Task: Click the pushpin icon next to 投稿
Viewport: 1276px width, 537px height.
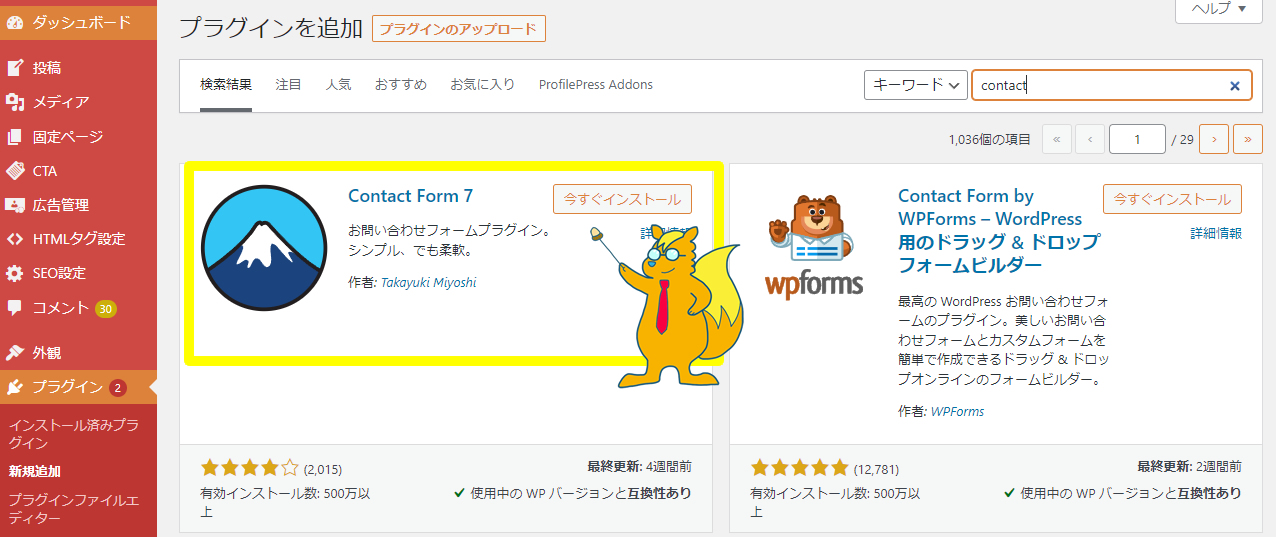Action: (x=15, y=68)
